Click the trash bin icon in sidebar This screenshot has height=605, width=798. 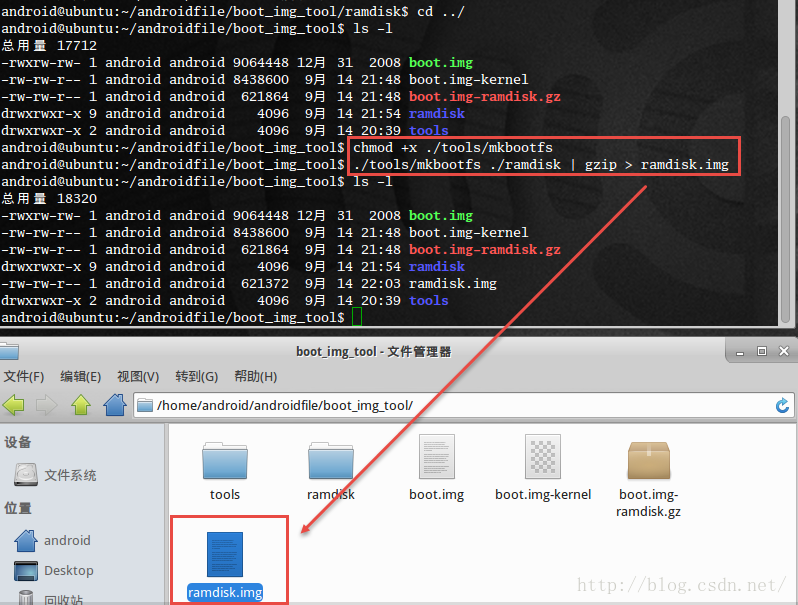click(26, 598)
